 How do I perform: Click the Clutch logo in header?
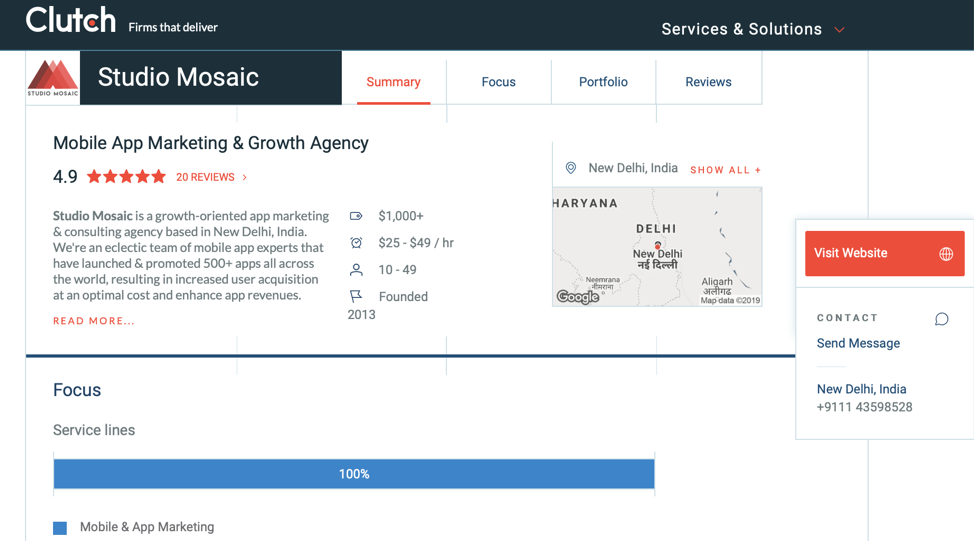[70, 21]
